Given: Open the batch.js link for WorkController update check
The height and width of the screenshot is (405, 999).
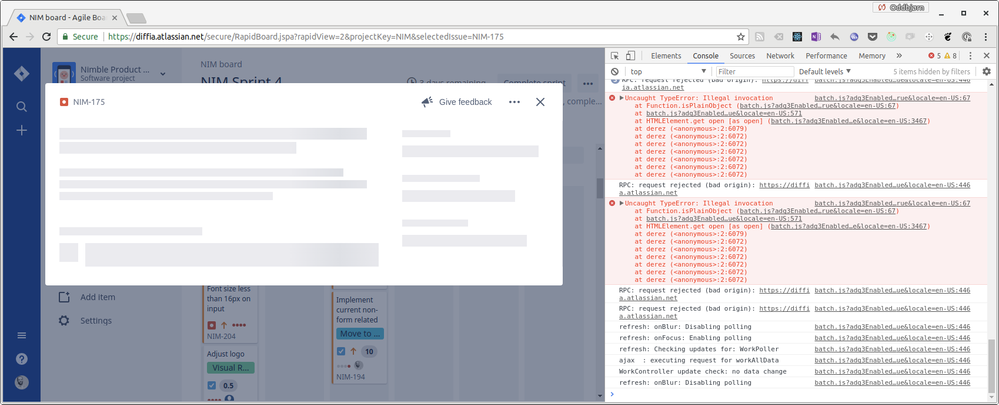Looking at the screenshot, I should 892,371.
